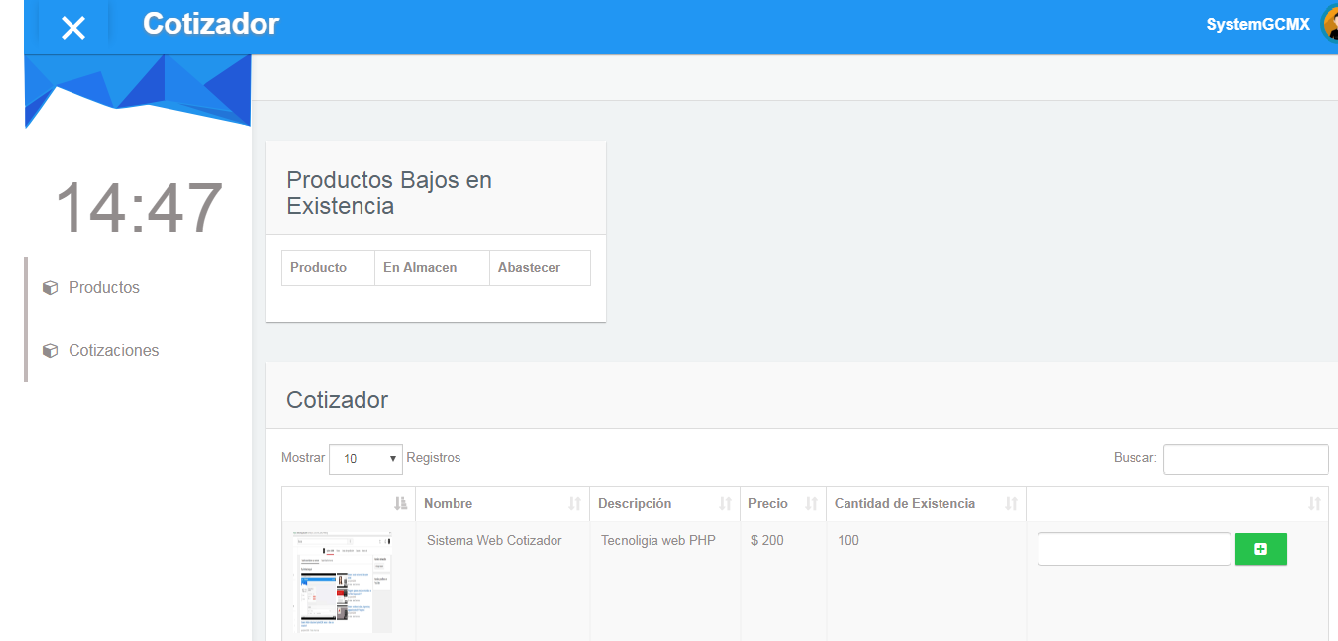Open the Productos menu item
Viewport: 1338px width, 641px height.
coord(104,288)
